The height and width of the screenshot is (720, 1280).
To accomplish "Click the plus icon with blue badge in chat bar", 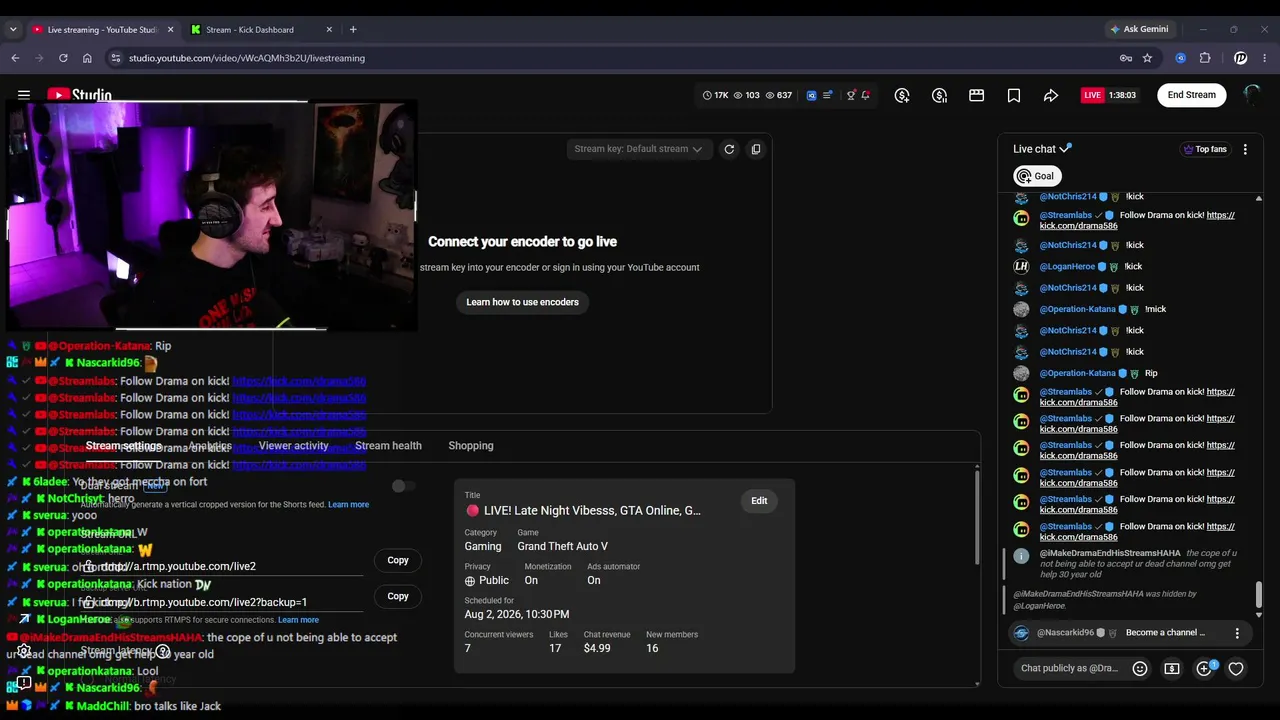I will (x=1205, y=668).
